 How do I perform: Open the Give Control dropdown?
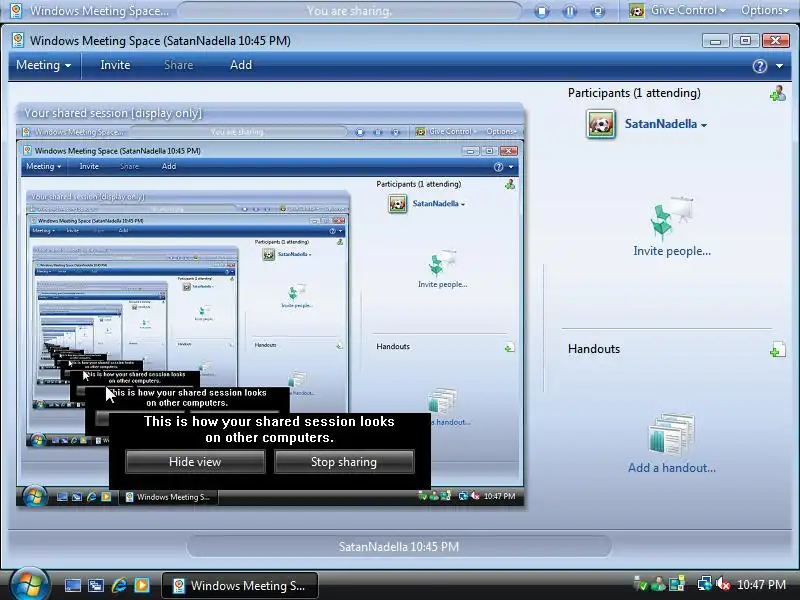coord(678,10)
